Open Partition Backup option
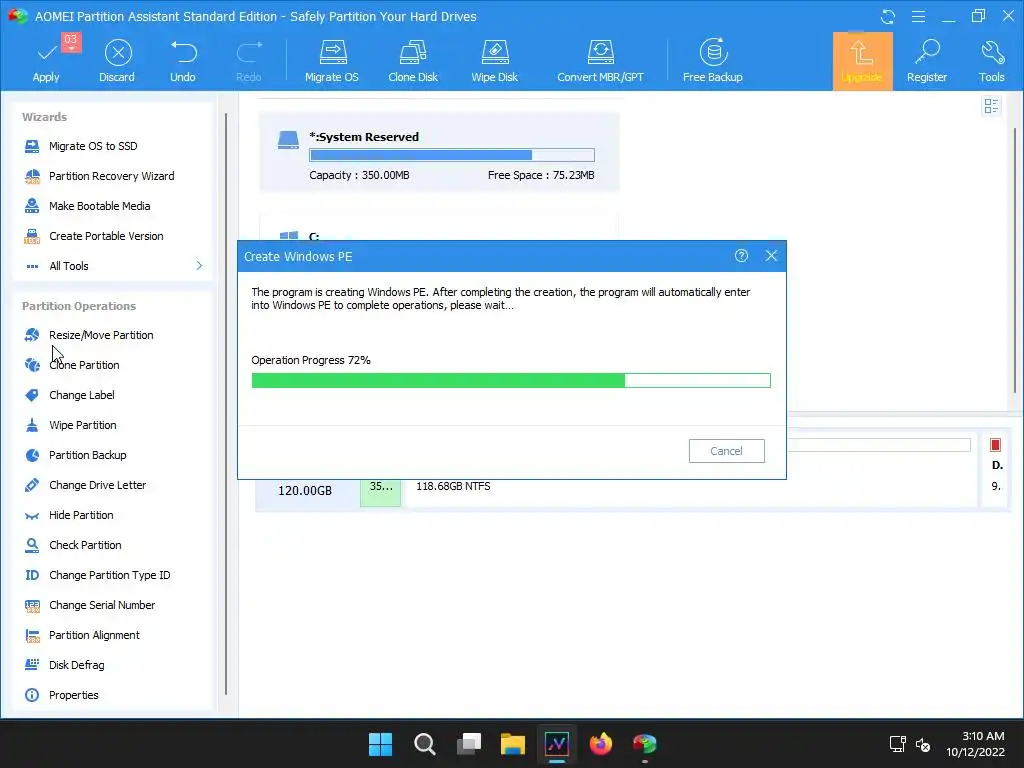Viewport: 1024px width, 768px height. point(88,455)
